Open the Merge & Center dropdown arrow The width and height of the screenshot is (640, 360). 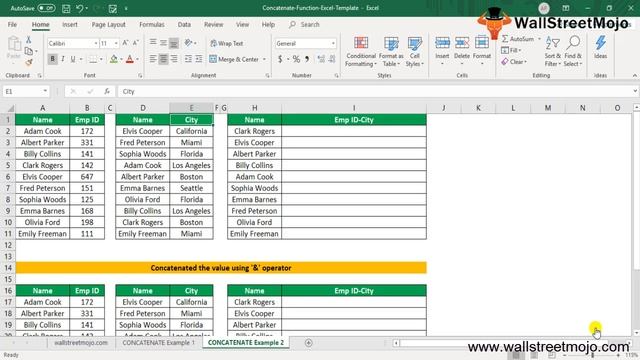pyautogui.click(x=264, y=60)
